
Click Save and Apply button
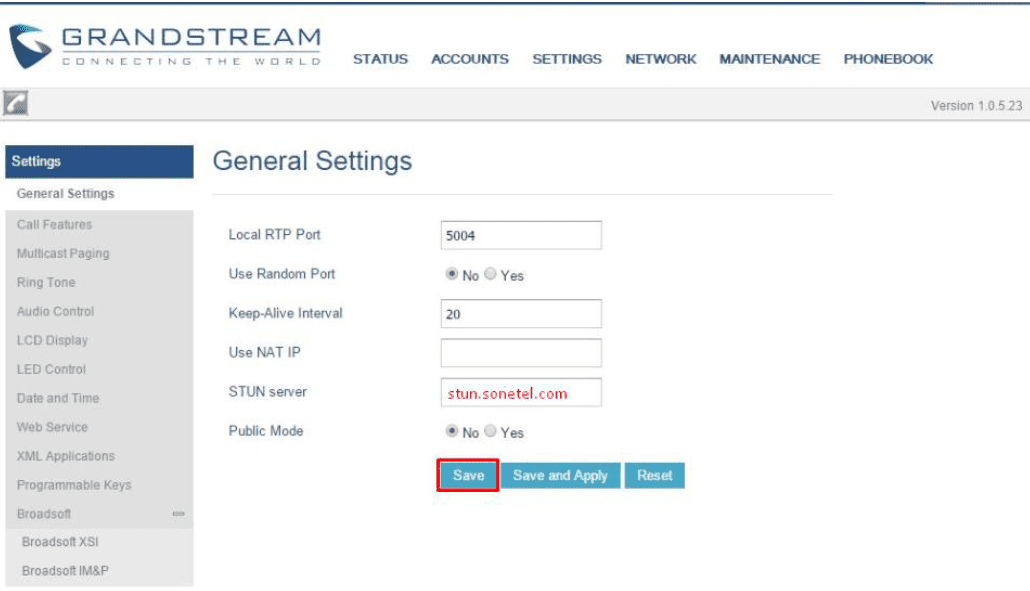pos(560,476)
